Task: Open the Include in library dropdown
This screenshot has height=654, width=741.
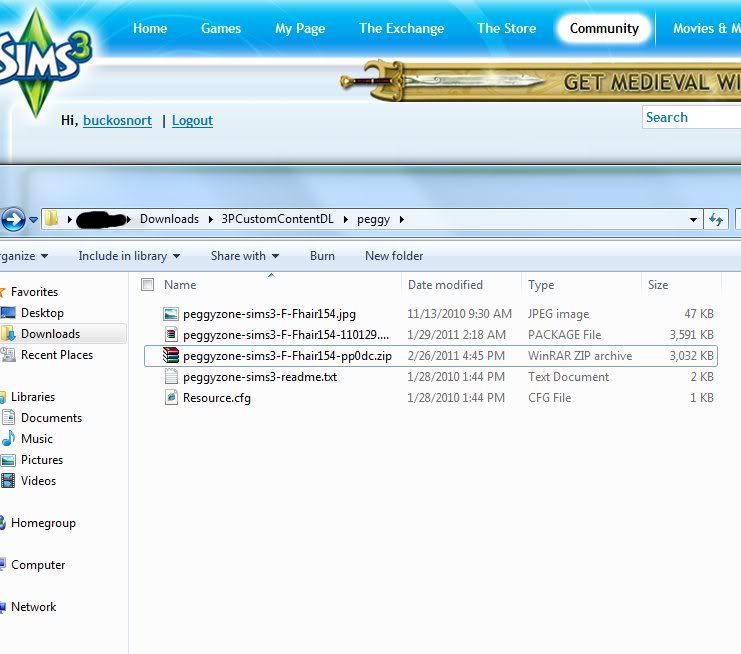Action: pos(129,256)
